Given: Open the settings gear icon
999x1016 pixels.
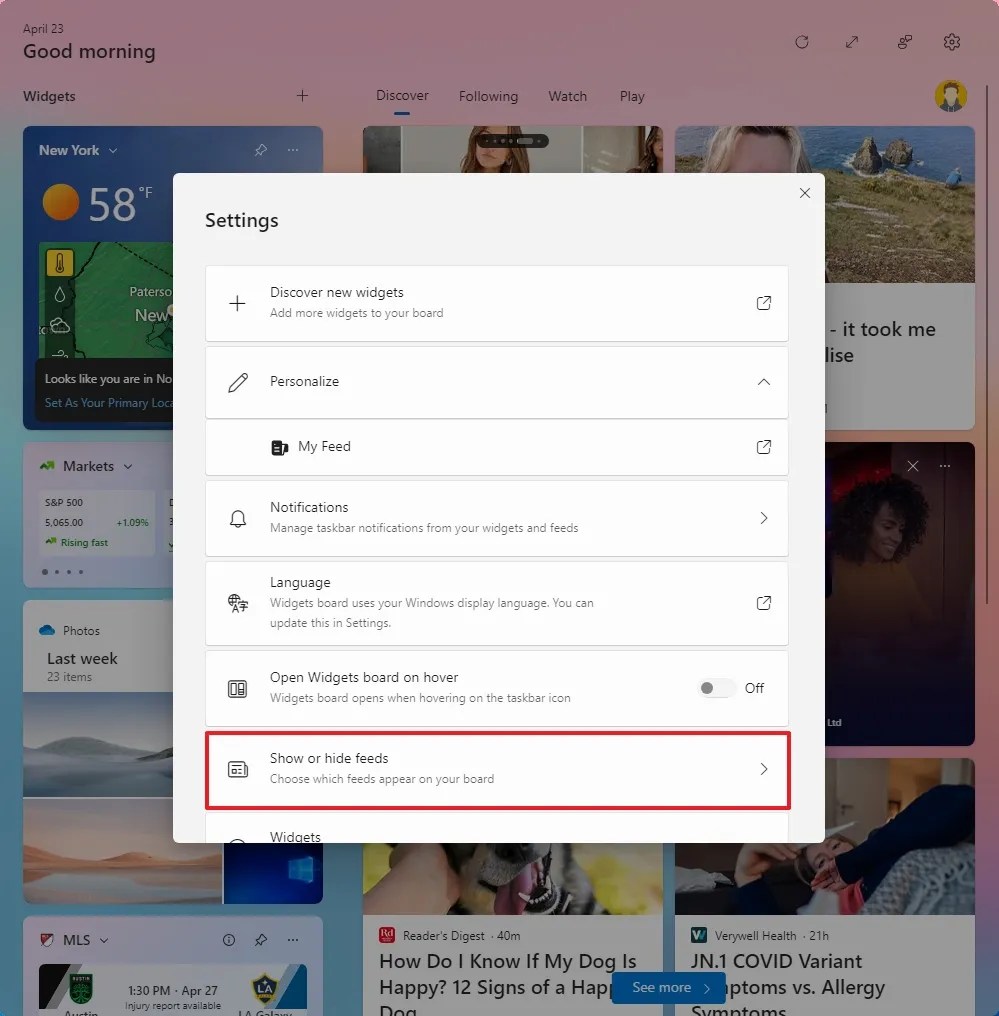Looking at the screenshot, I should 951,42.
